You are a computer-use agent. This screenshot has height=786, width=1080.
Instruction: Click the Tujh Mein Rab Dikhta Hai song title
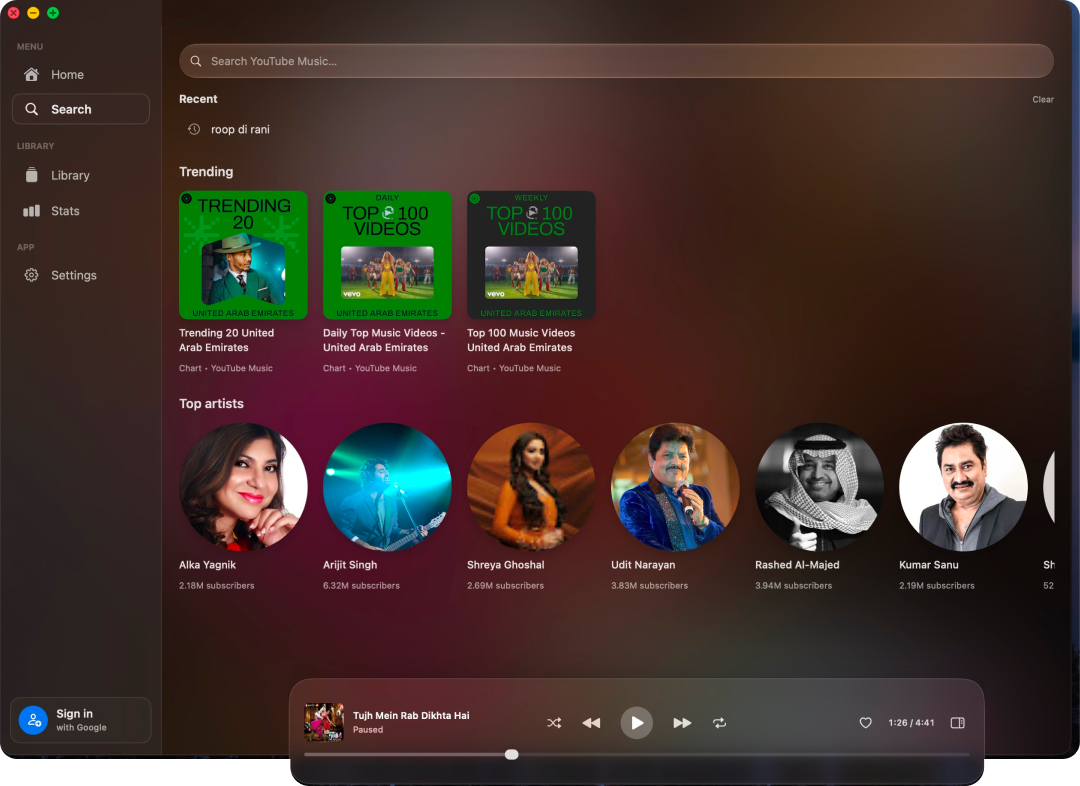411,715
